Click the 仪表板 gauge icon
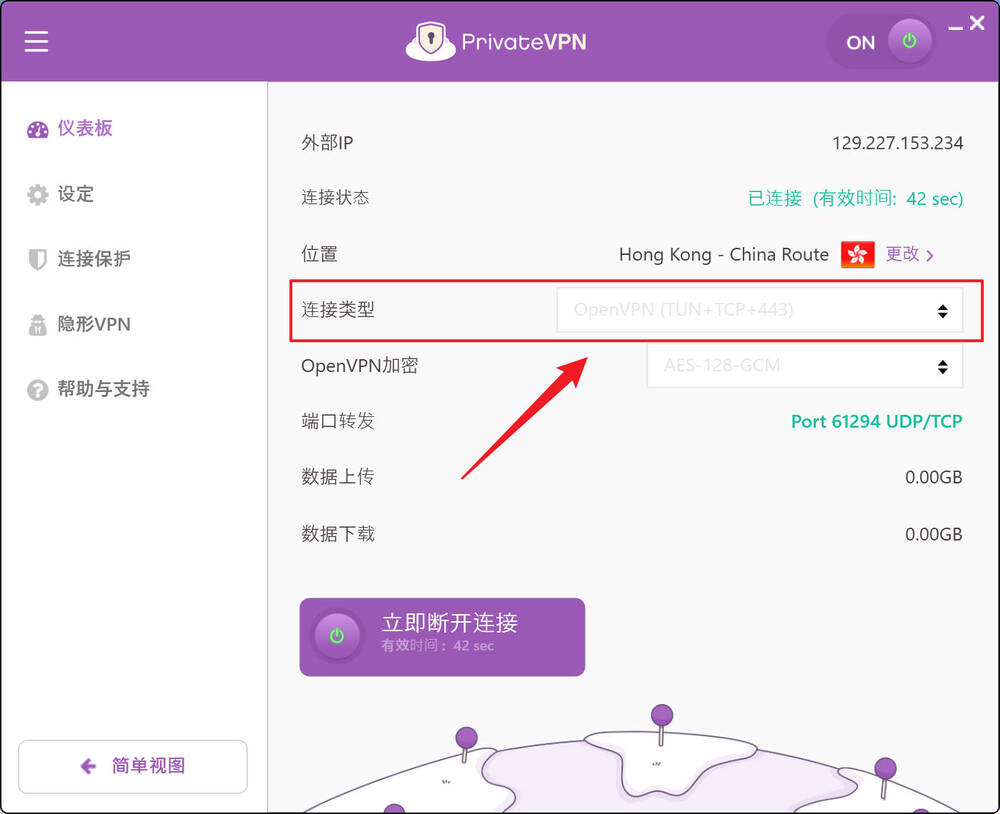Image resolution: width=1000 pixels, height=814 pixels. (38, 130)
